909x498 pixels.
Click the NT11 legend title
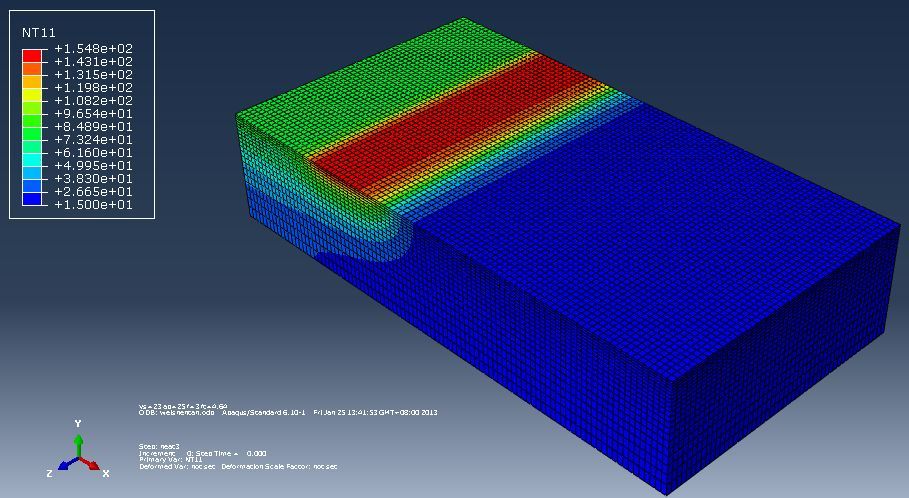[38, 32]
